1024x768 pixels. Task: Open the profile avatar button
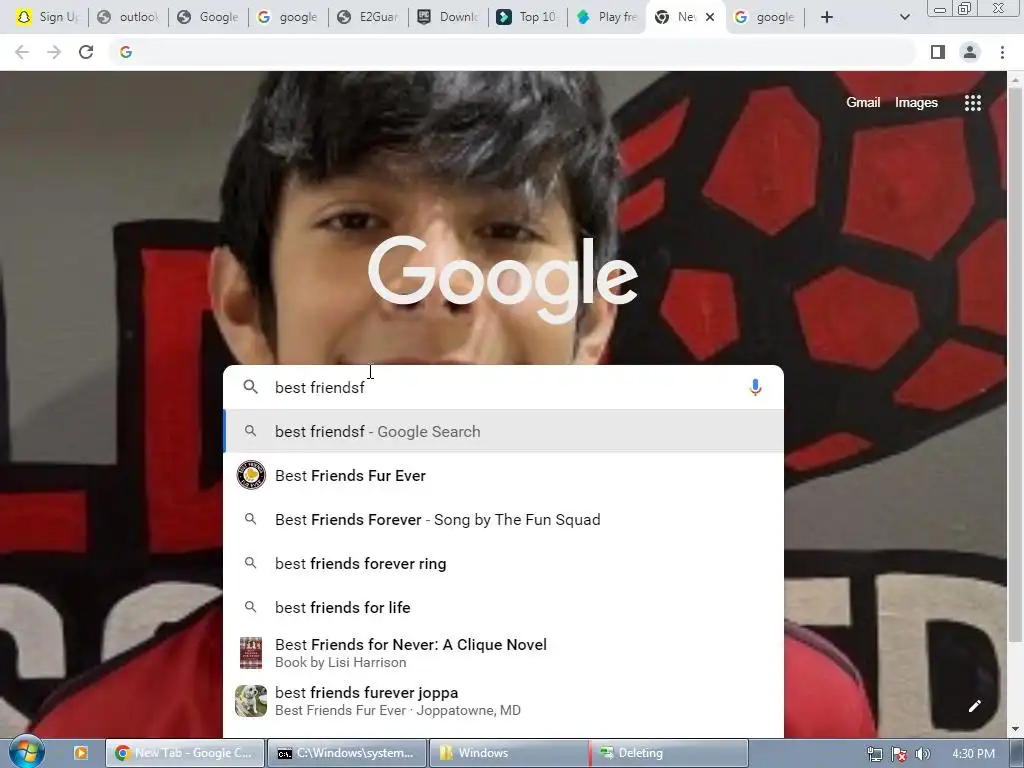[x=970, y=52]
